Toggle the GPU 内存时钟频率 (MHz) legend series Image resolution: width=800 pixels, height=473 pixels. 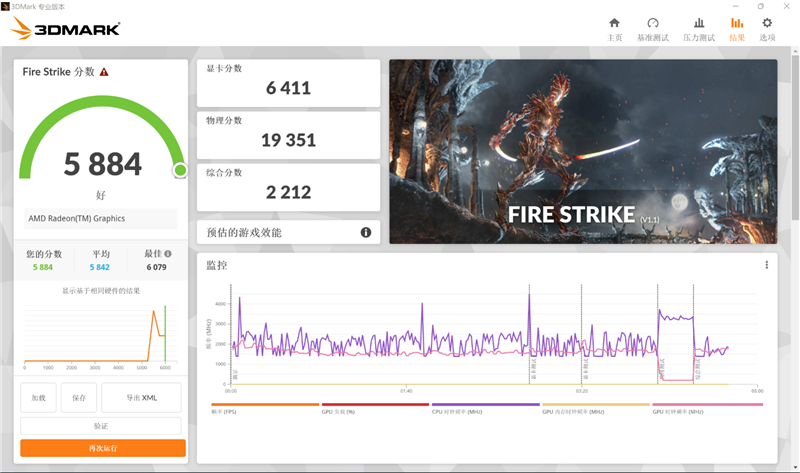tap(596, 408)
